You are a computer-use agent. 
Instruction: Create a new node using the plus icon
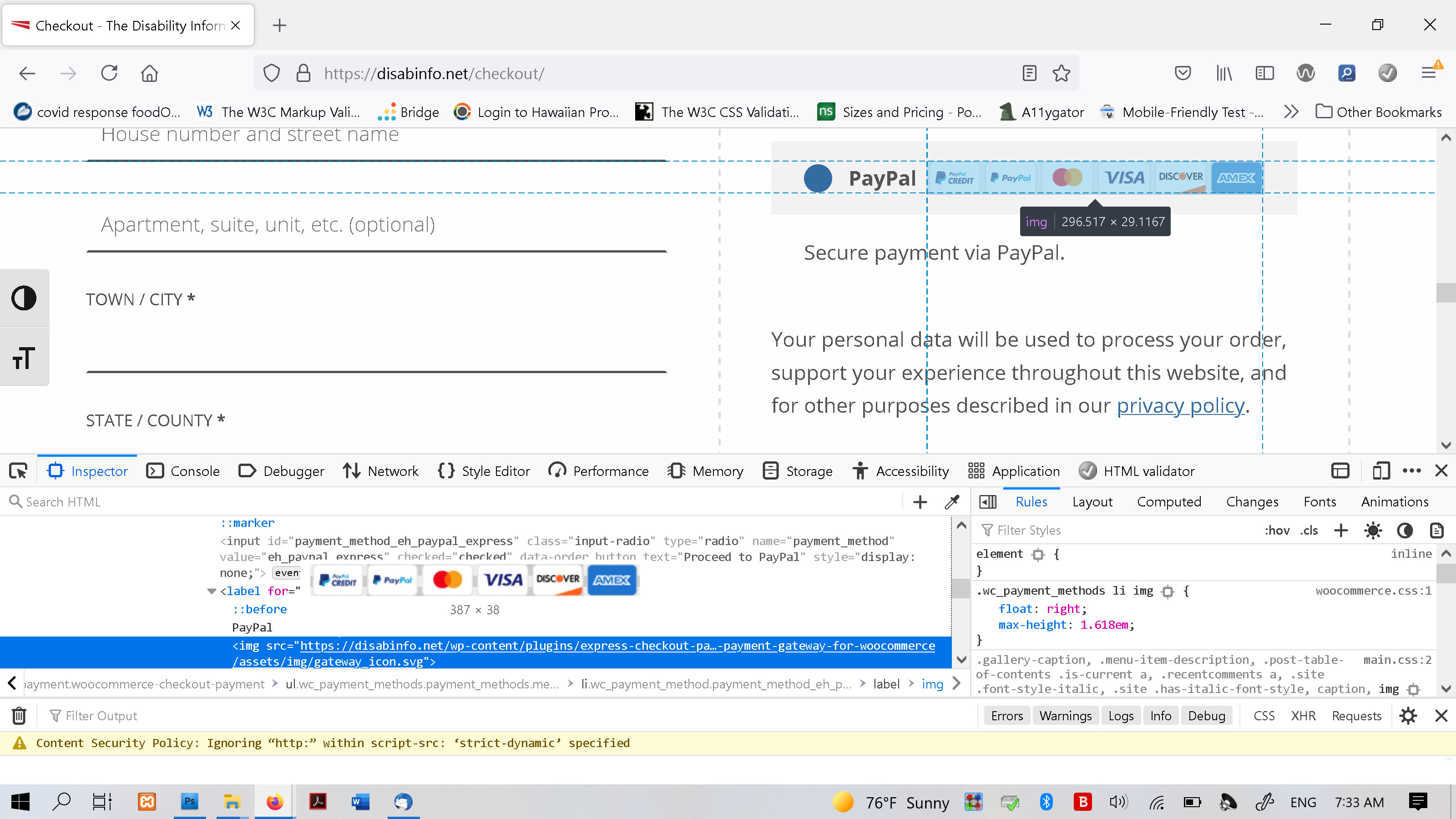(920, 501)
